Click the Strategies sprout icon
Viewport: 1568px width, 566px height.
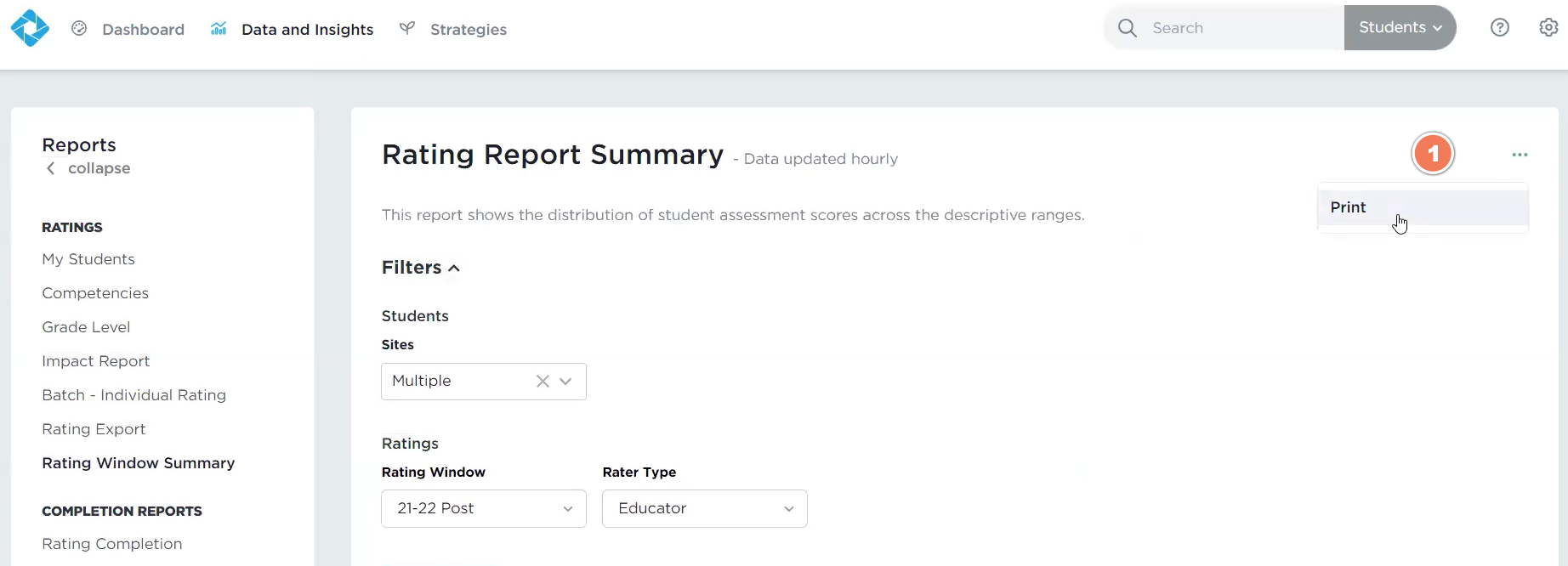coord(407,29)
